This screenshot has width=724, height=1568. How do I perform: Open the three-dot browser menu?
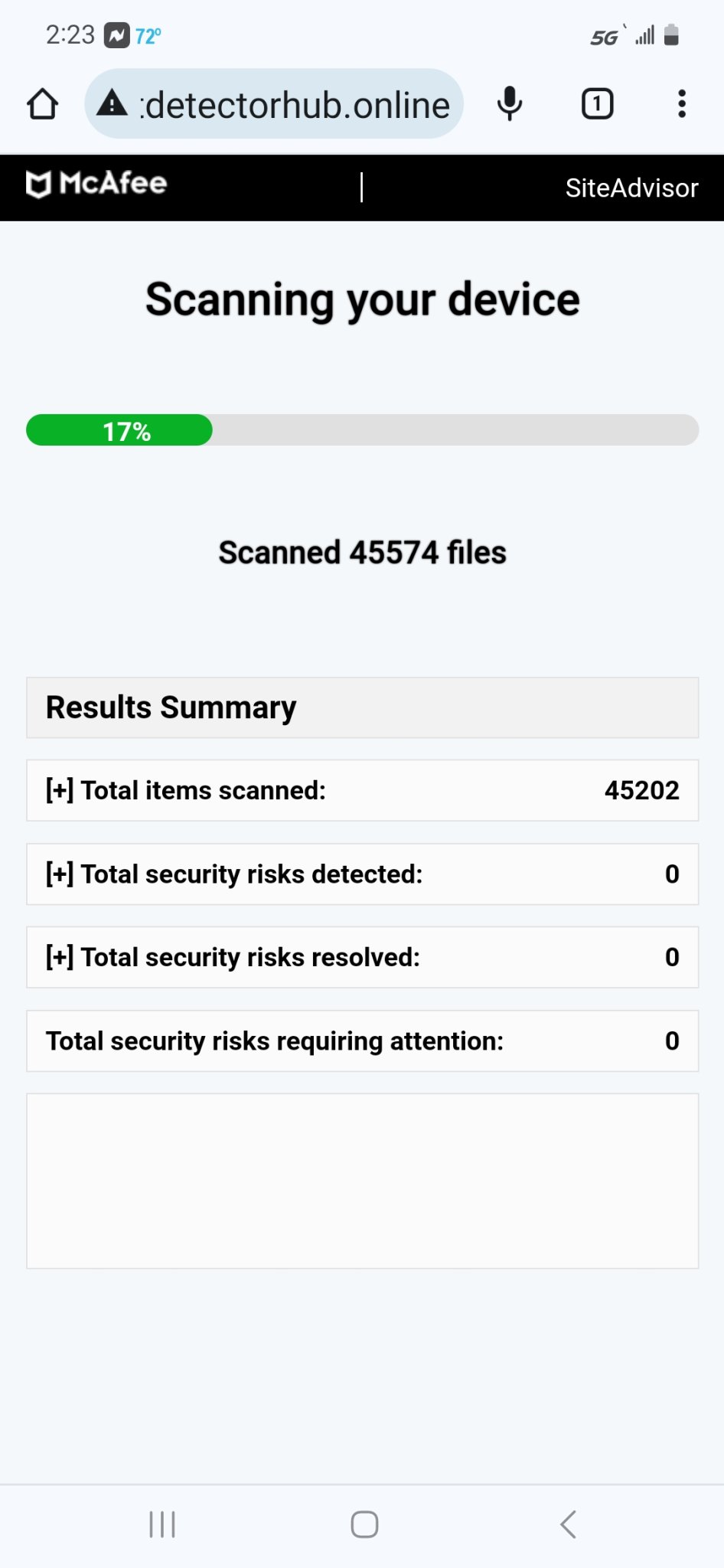(x=681, y=104)
